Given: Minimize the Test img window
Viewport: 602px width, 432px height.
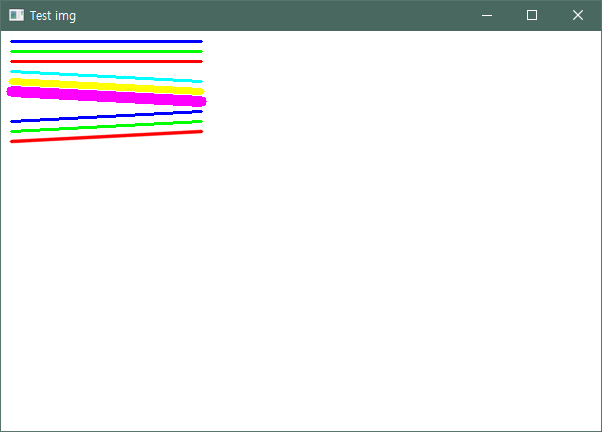Looking at the screenshot, I should 487,15.
